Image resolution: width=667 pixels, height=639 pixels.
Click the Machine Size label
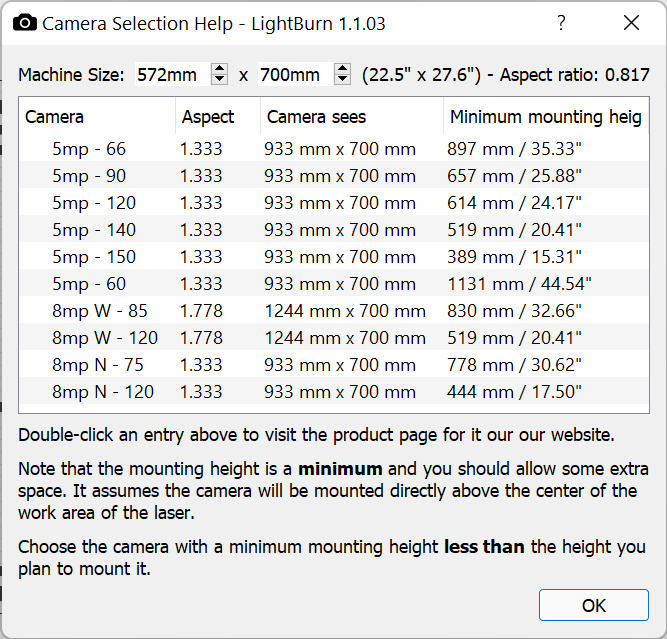click(71, 75)
